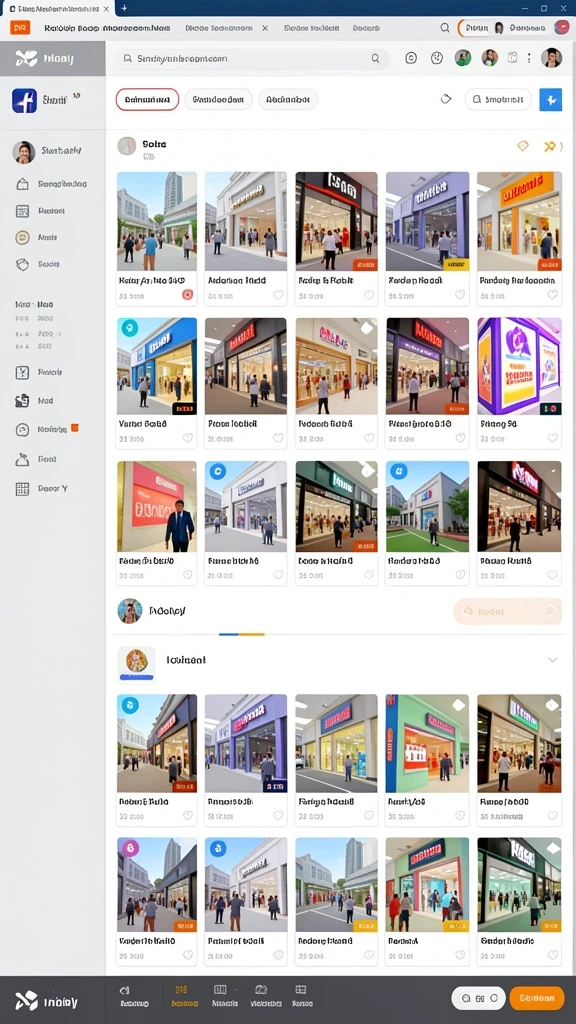The width and height of the screenshot is (576, 1024).
Task: Toggle the heart on the purple storefront card in the first row
Action: click(460, 295)
